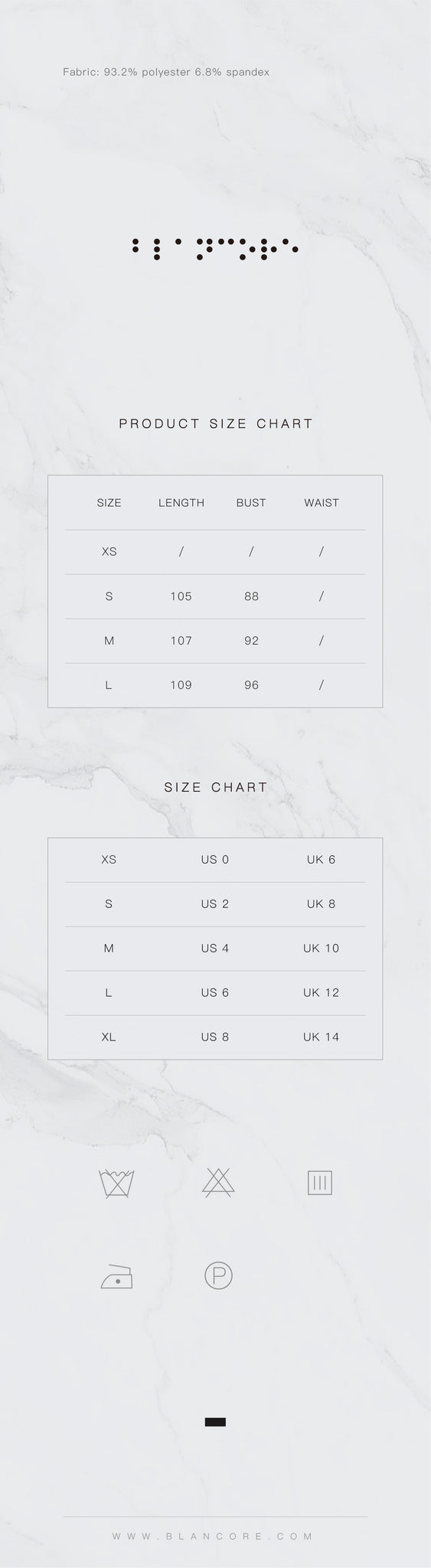Select the length value 109
431x1568 pixels.
[x=181, y=685]
